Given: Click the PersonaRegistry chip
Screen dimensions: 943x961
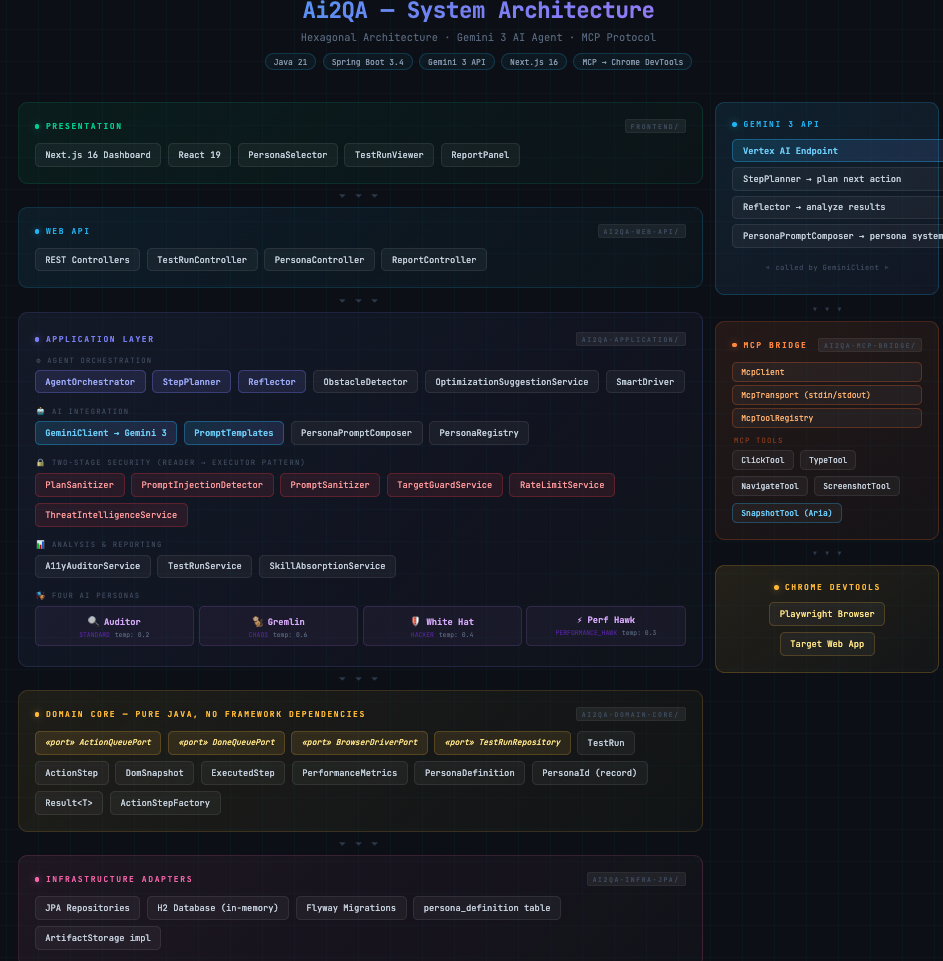Looking at the screenshot, I should [x=479, y=433].
